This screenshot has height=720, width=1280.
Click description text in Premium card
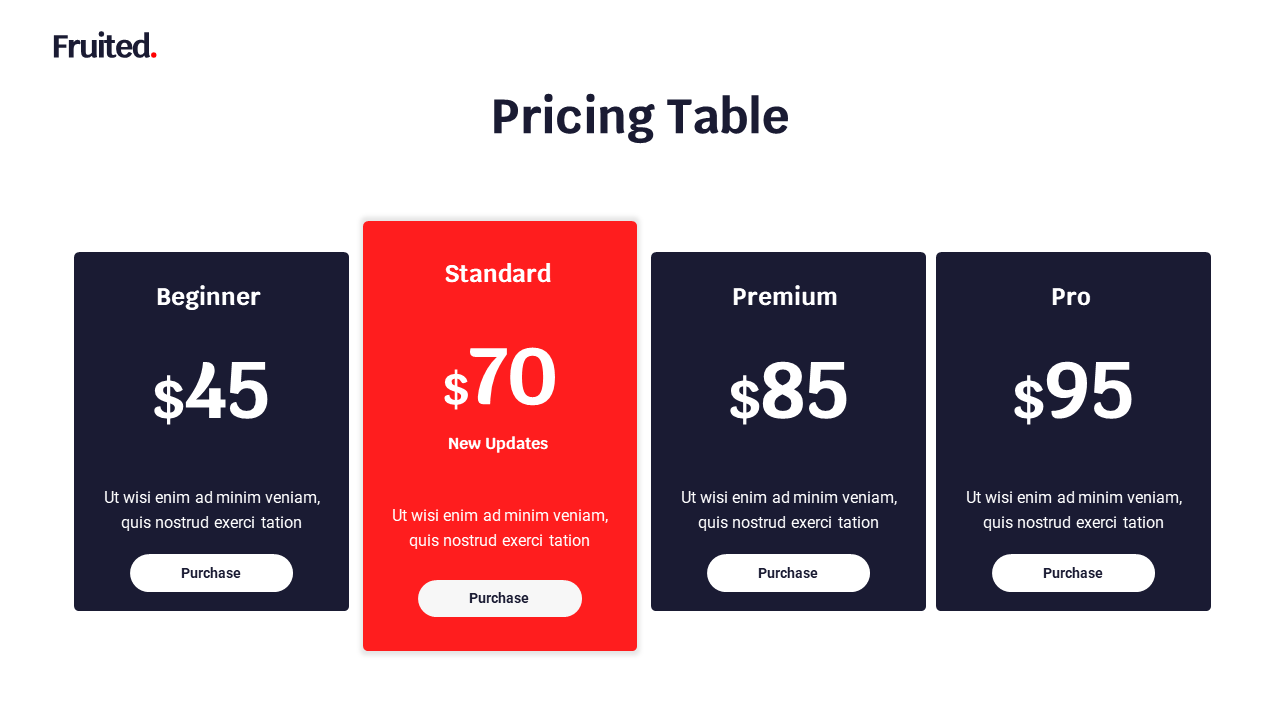point(789,510)
